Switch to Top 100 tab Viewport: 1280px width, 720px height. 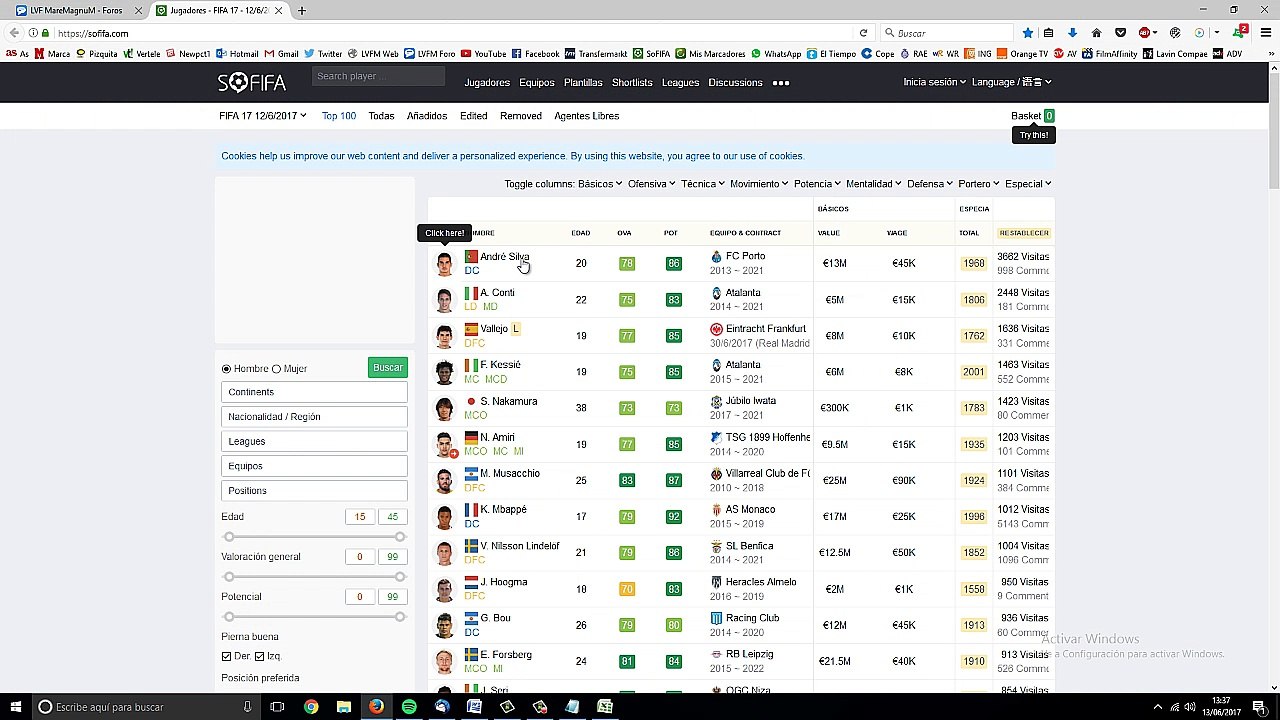point(339,116)
